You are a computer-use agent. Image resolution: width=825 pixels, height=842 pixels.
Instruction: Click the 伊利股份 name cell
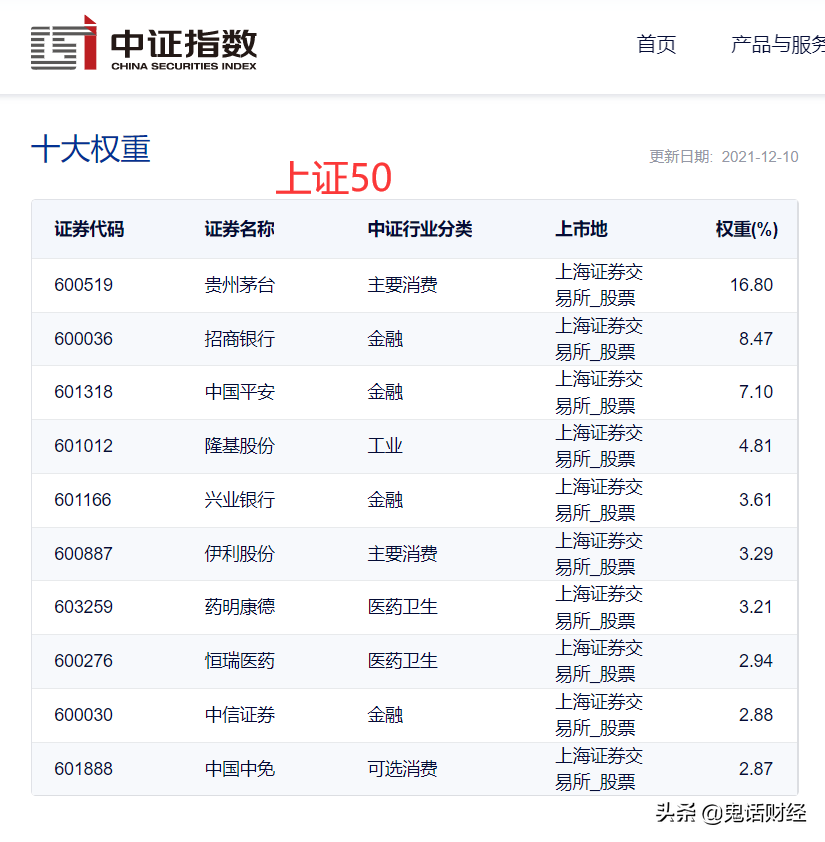tap(240, 554)
